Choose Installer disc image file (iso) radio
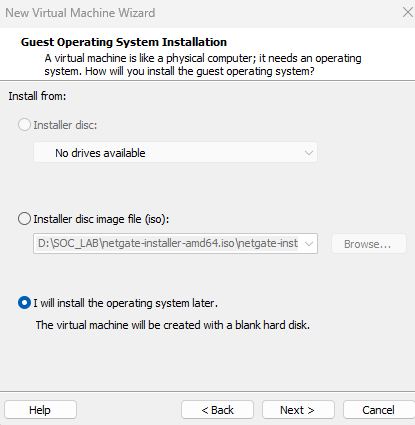Screen dimensions: 415x425 click(24, 219)
